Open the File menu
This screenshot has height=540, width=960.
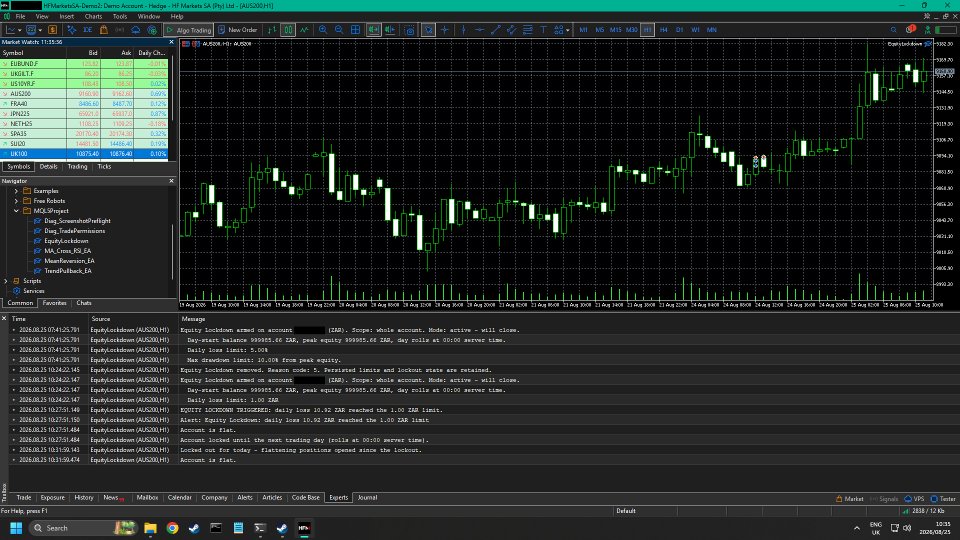click(20, 17)
